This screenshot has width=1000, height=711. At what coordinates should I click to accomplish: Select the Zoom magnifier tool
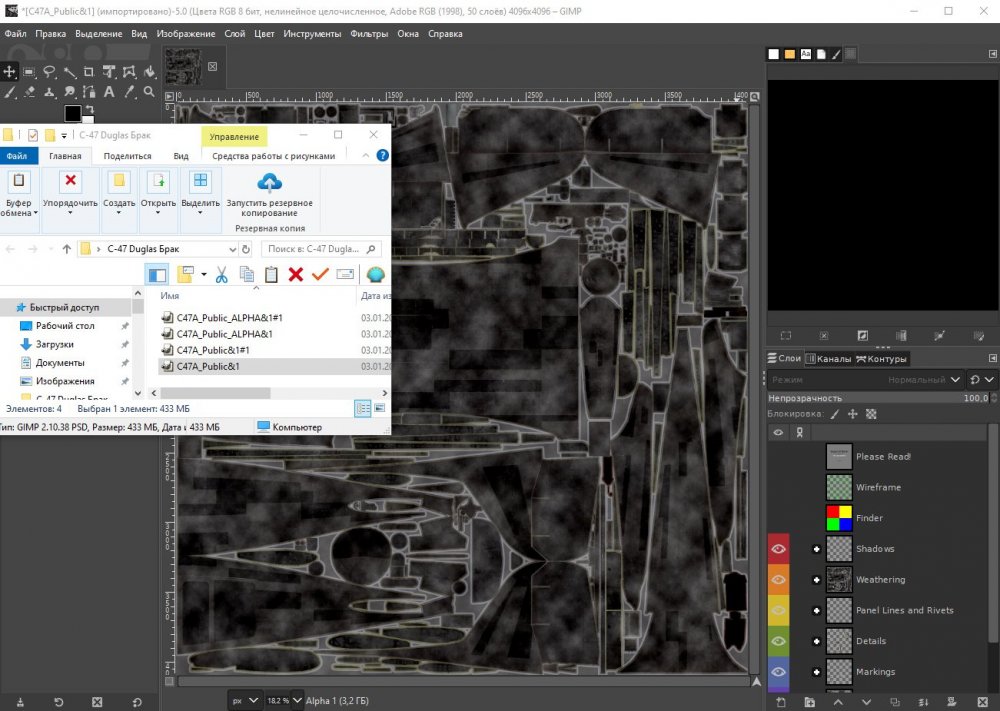point(149,92)
